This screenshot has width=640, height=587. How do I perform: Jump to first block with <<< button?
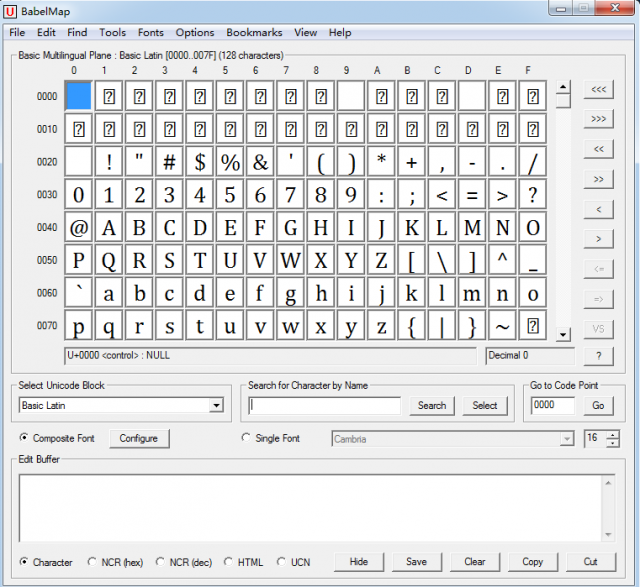pos(598,89)
